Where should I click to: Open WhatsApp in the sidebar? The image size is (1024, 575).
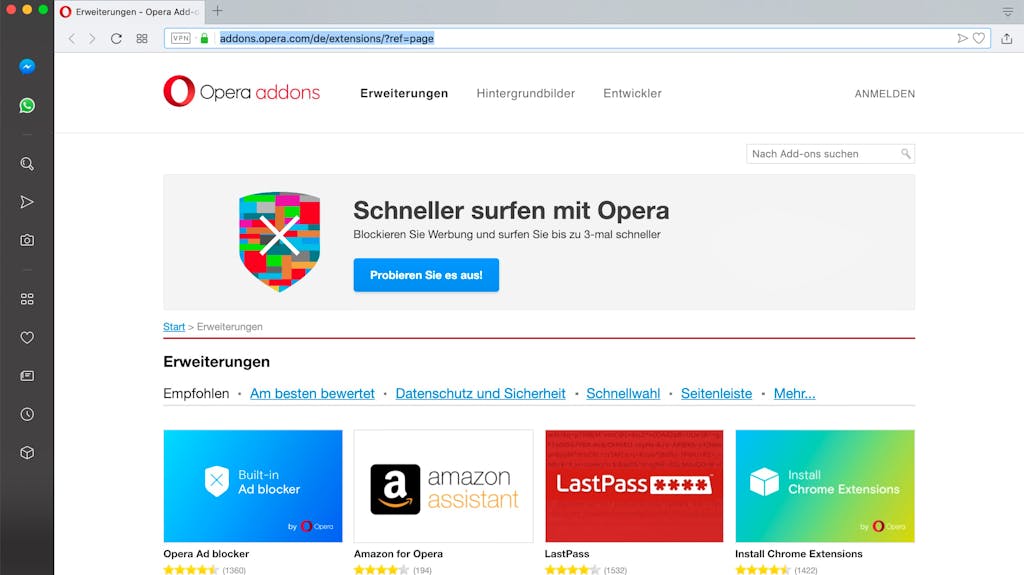[x=27, y=105]
